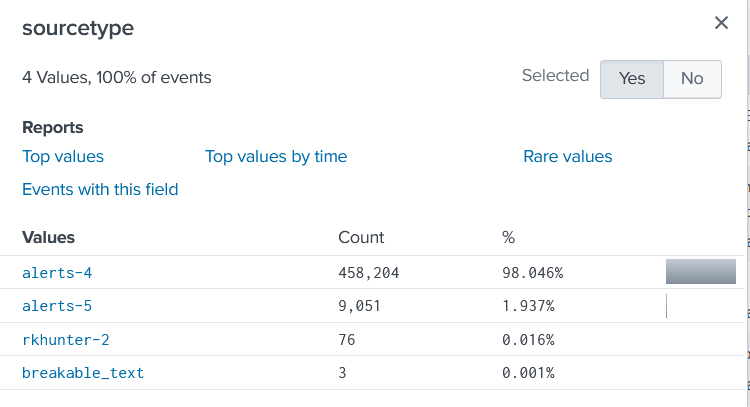Image resolution: width=750 pixels, height=407 pixels.
Task: Open the Top values by time report
Action: coord(276,157)
